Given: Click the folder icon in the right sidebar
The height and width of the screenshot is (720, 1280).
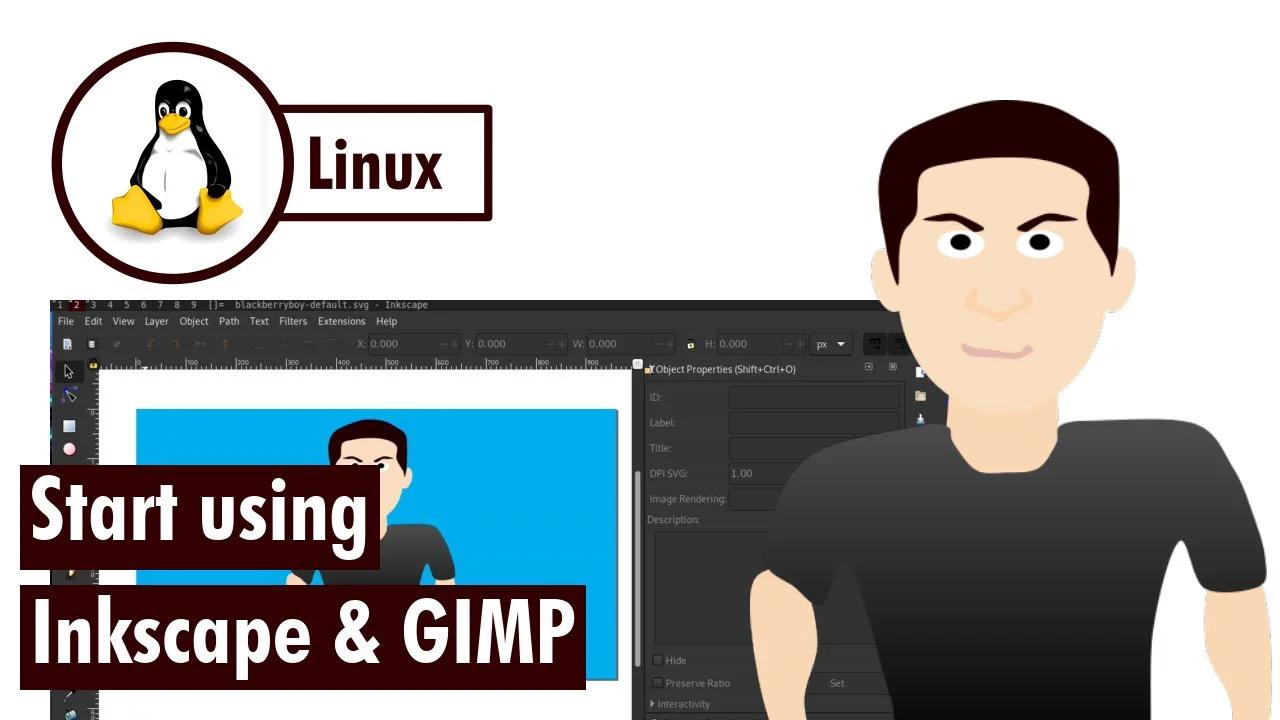Looking at the screenshot, I should pyautogui.click(x=920, y=396).
